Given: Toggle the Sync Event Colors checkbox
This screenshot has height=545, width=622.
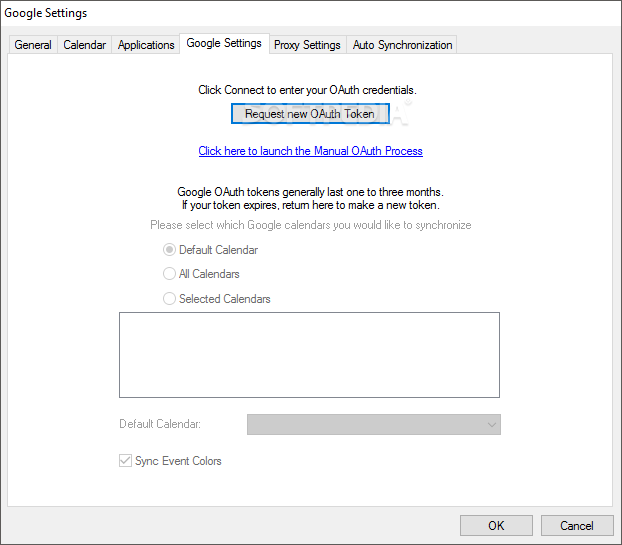Looking at the screenshot, I should [x=125, y=461].
